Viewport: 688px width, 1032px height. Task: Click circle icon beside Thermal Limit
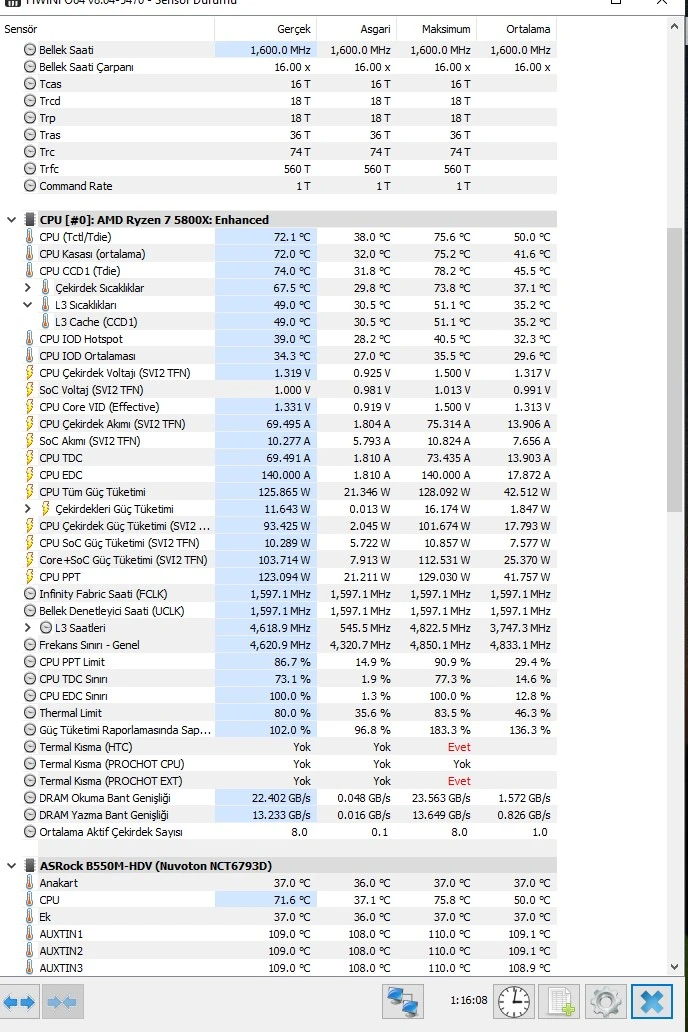tap(30, 713)
